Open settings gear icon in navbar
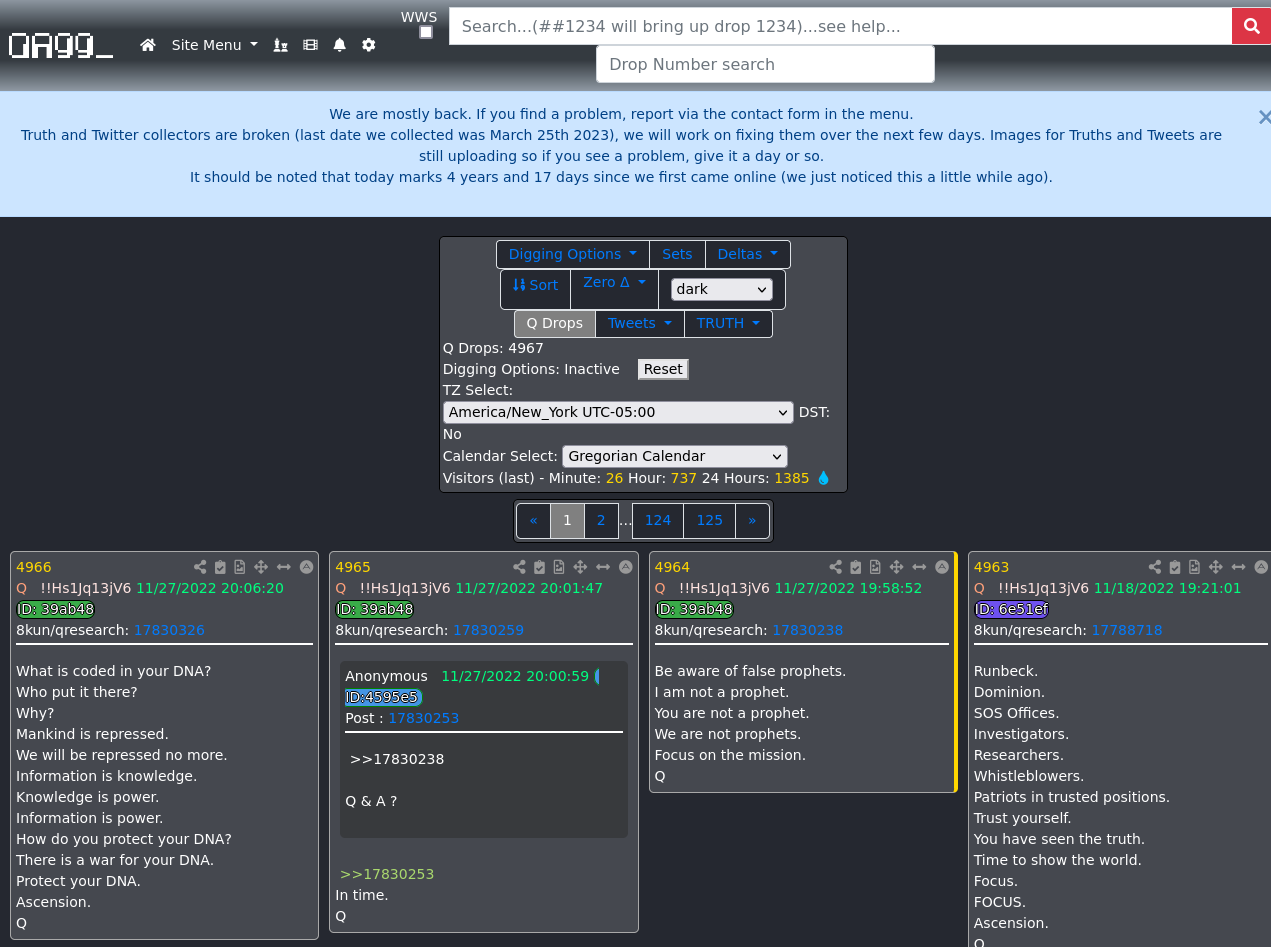Viewport: 1271px width, 947px height. pos(369,45)
